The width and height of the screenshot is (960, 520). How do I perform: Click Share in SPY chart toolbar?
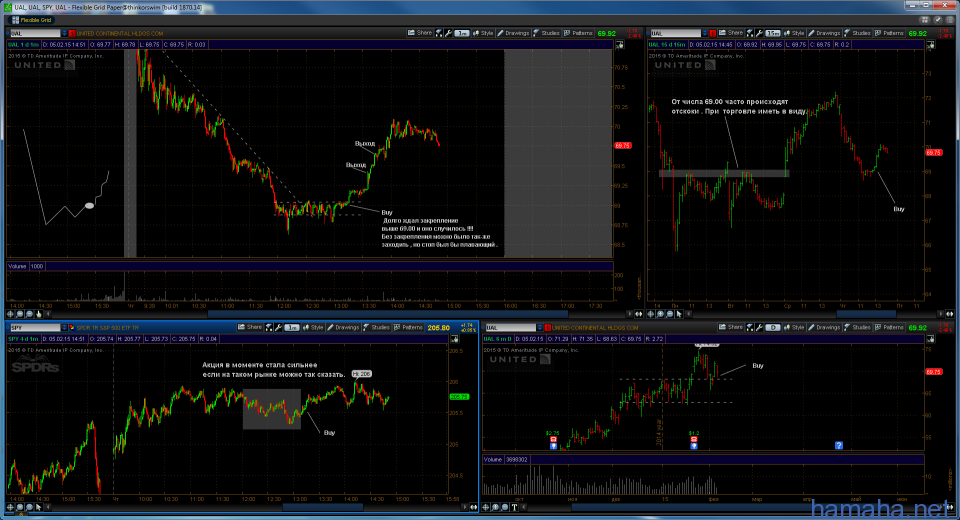point(250,328)
